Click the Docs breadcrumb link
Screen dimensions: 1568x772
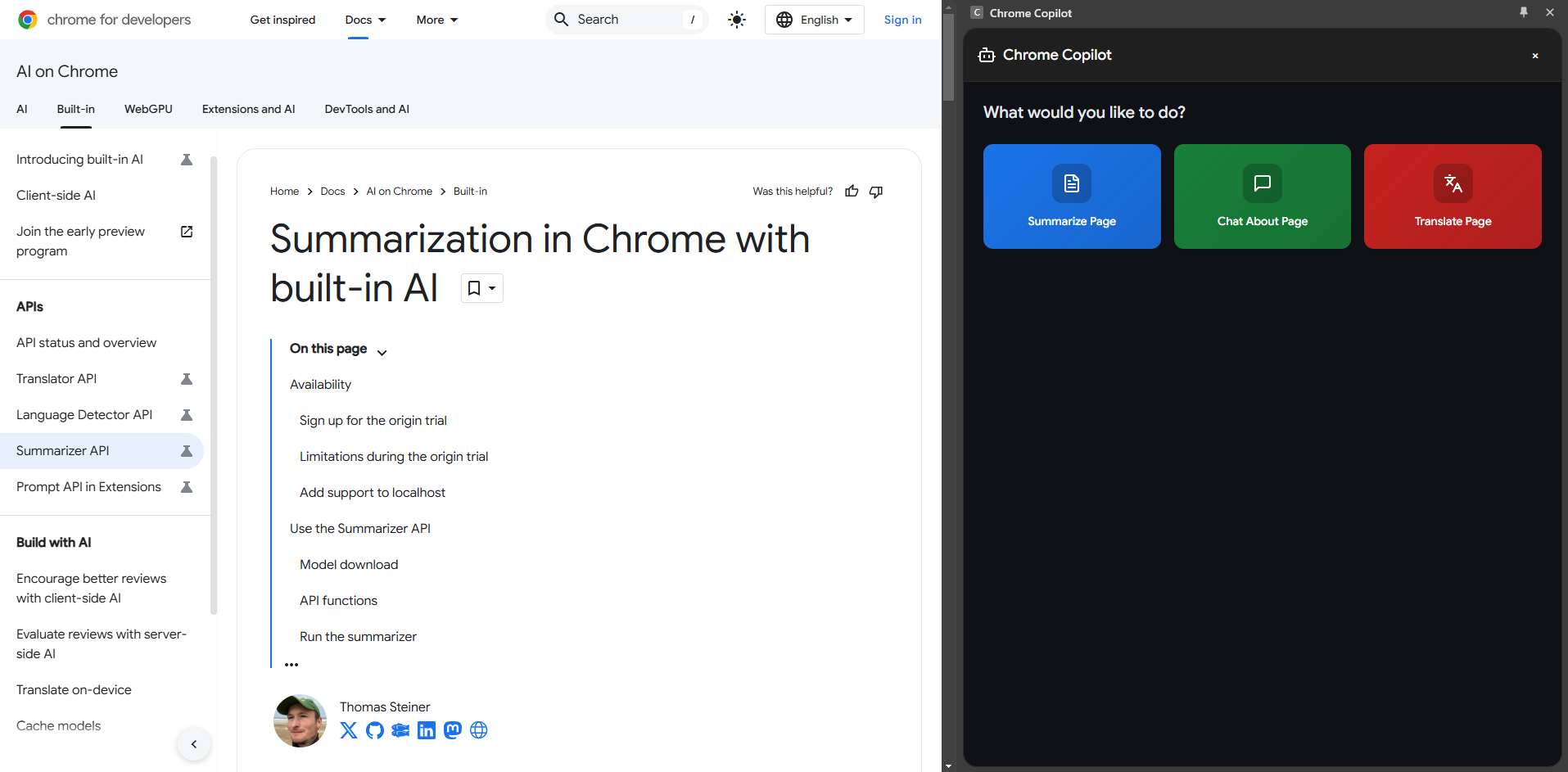(332, 192)
